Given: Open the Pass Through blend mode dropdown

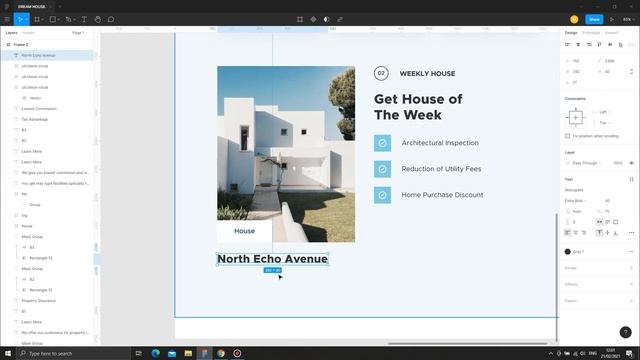Looking at the screenshot, I should (x=586, y=163).
